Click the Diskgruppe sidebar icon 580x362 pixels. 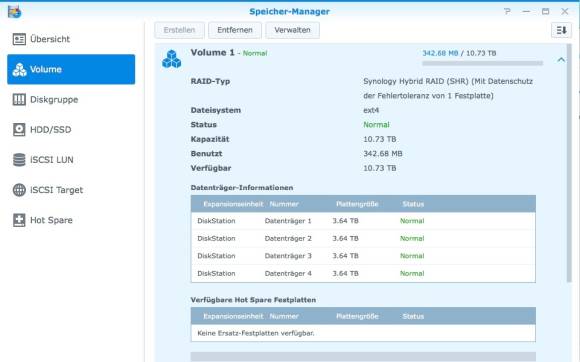click(x=19, y=99)
